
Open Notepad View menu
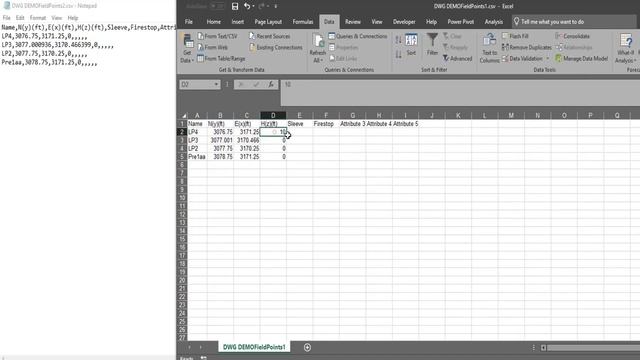(x=57, y=18)
